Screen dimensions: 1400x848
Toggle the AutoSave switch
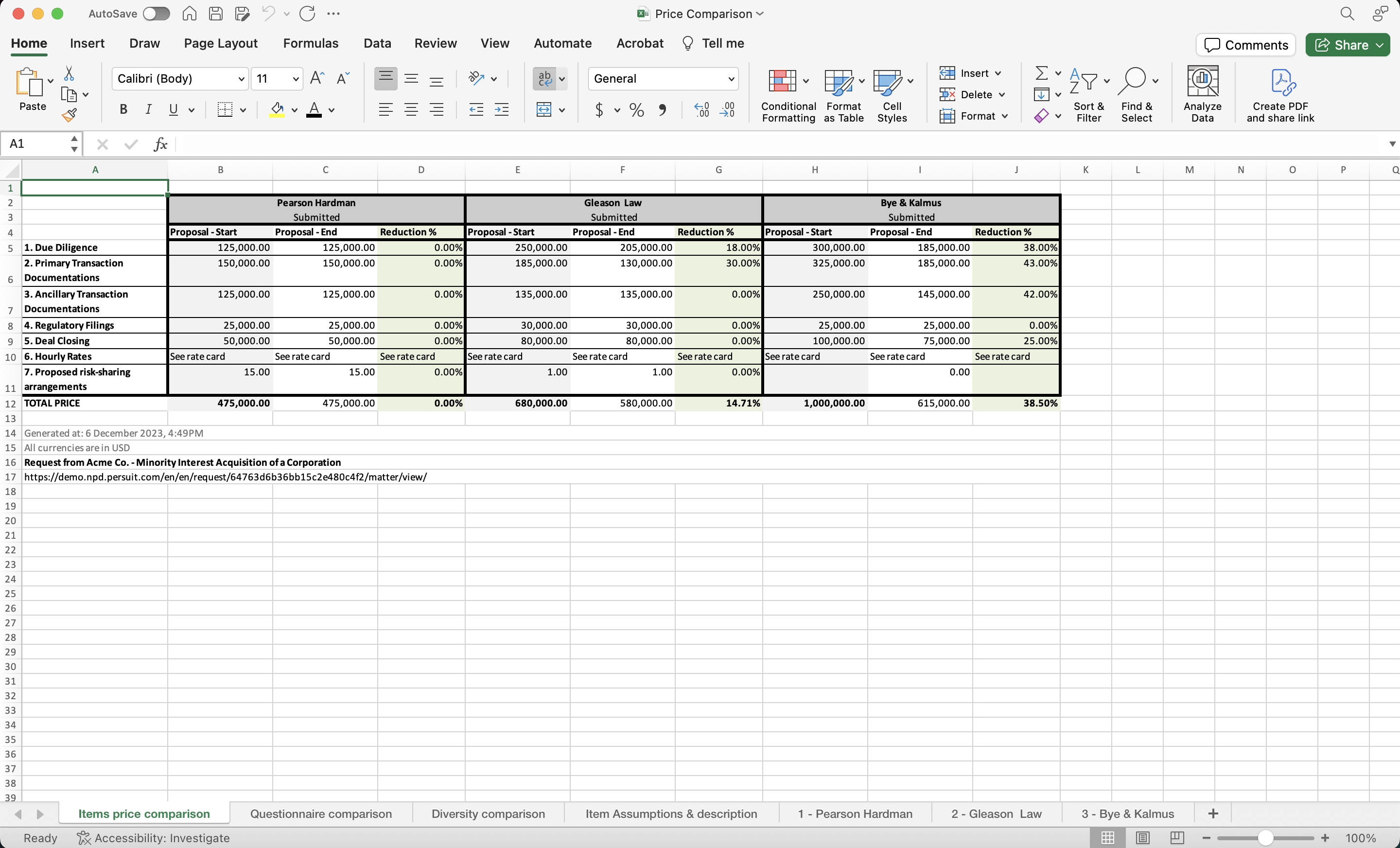pyautogui.click(x=156, y=14)
